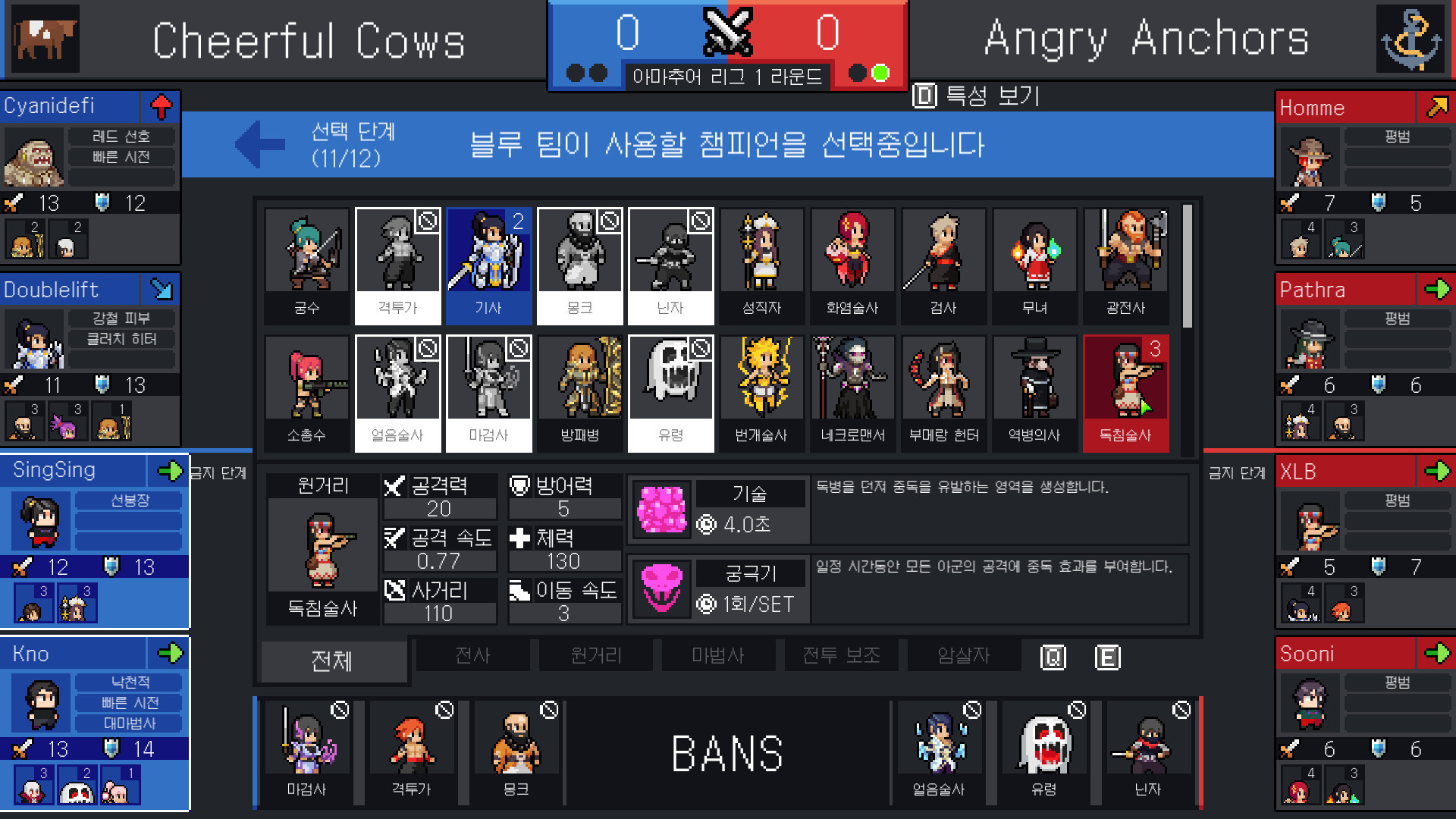Click the champion grid scrollbar
Screen dimensions: 1456x819
pyautogui.click(x=1188, y=266)
